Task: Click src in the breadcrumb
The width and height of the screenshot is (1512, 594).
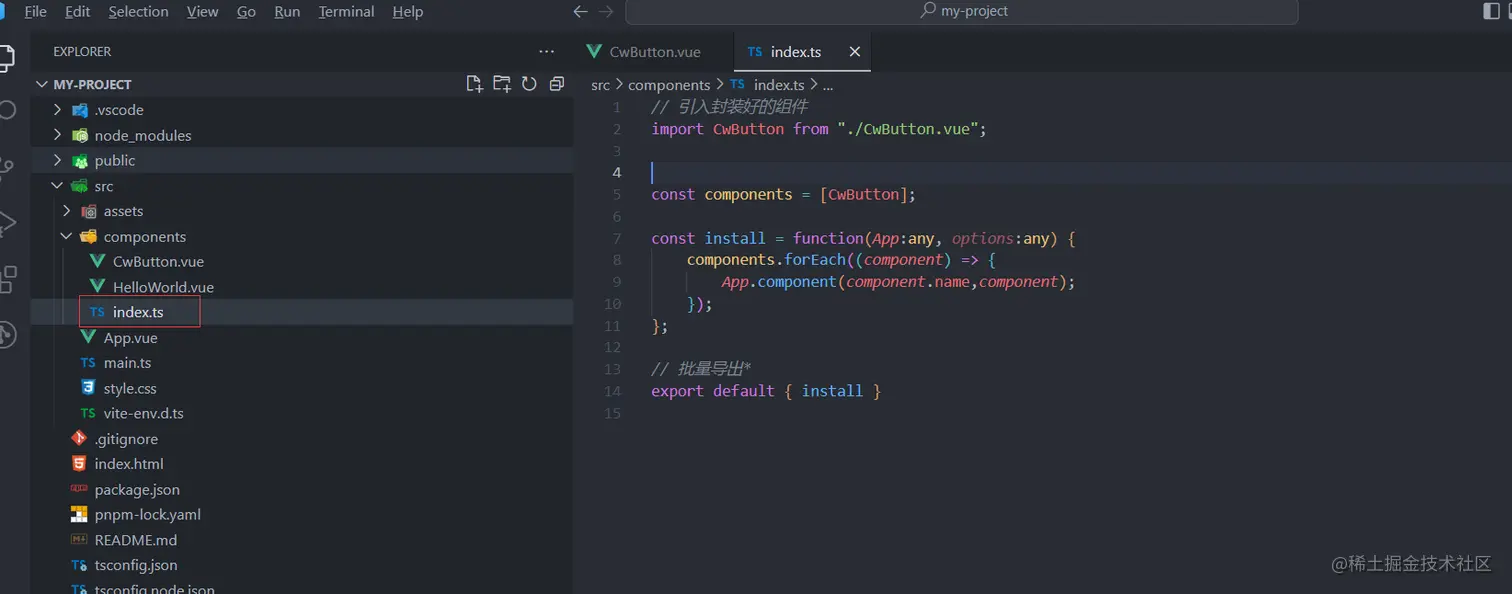Action: (x=600, y=85)
